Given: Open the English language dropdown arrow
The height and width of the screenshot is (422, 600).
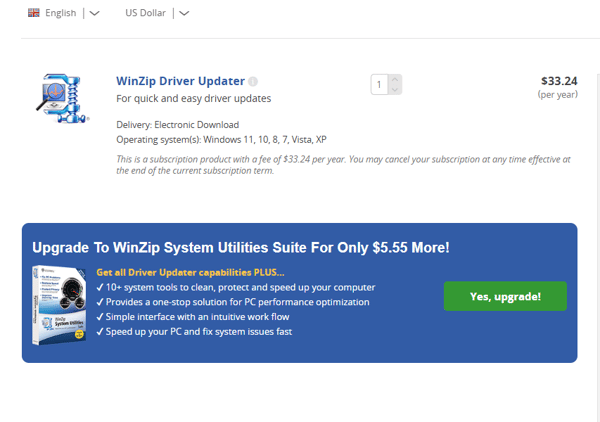Looking at the screenshot, I should pos(94,13).
